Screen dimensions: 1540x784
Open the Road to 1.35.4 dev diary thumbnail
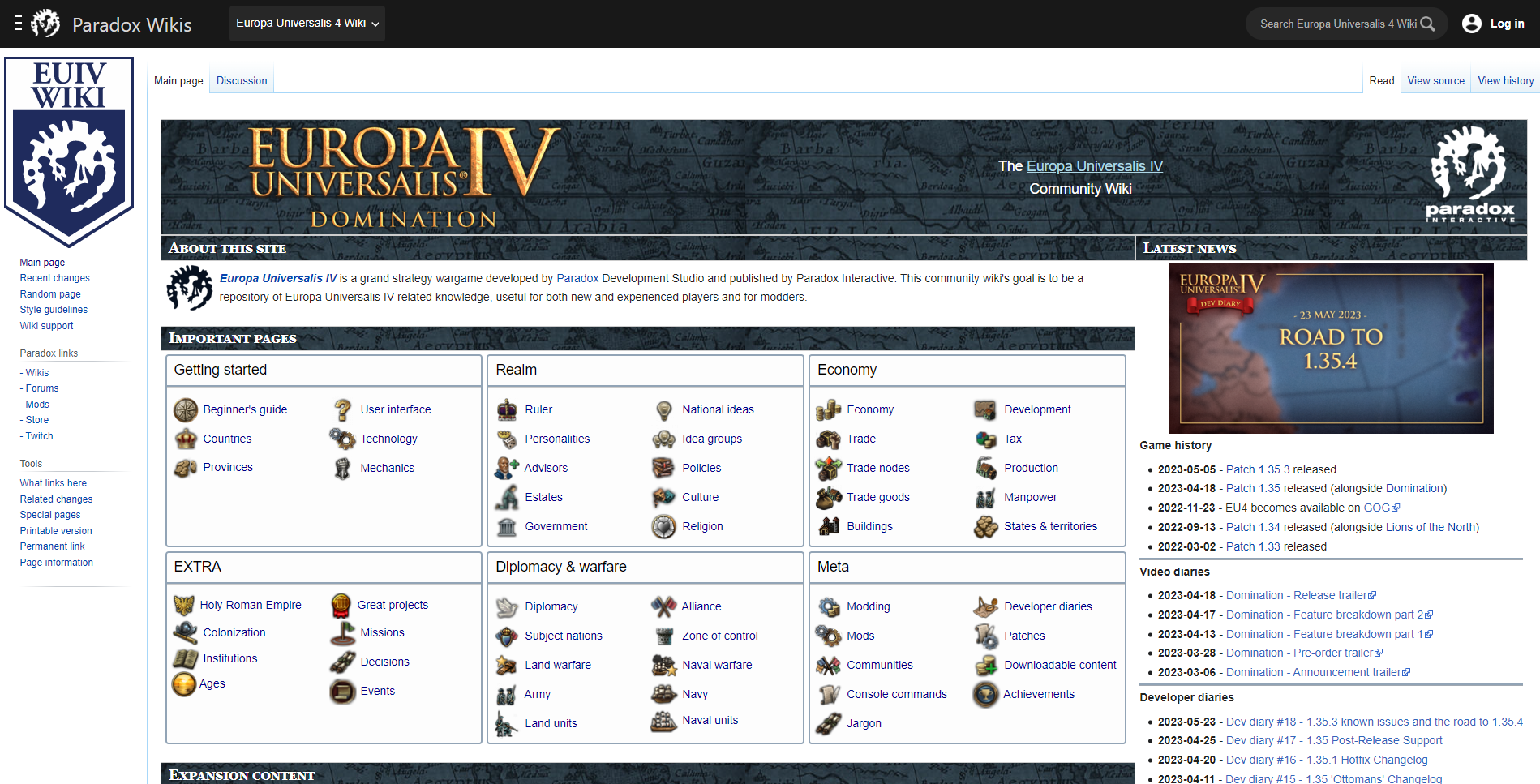coord(1331,349)
